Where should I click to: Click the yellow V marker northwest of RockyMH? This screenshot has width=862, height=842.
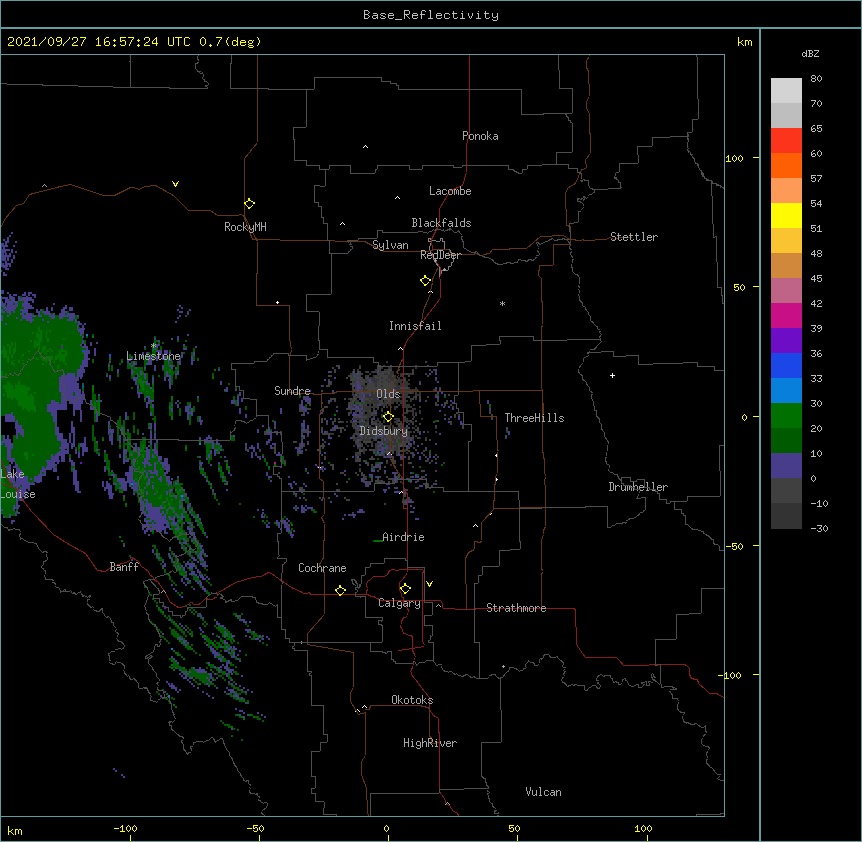[x=175, y=184]
